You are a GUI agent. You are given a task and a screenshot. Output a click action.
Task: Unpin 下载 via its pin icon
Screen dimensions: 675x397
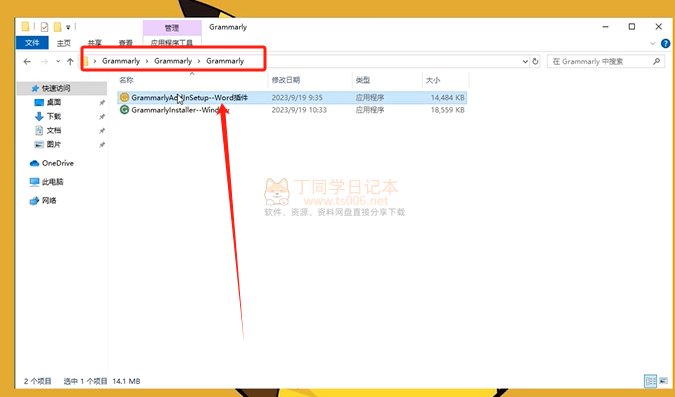(102, 117)
